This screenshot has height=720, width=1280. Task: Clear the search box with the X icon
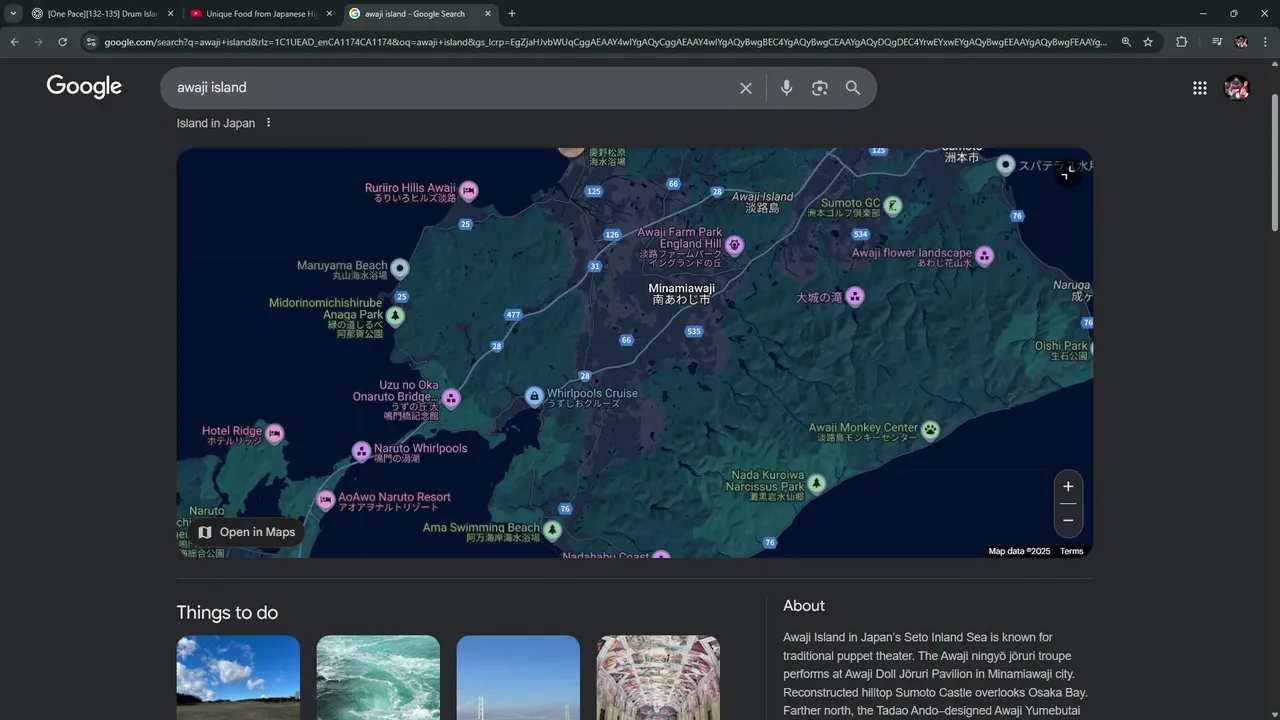pyautogui.click(x=745, y=88)
